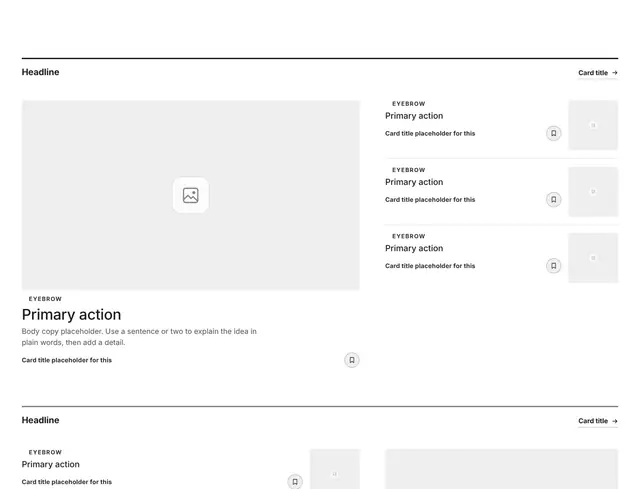The height and width of the screenshot is (489, 640).
Task: Click the second section's Headline text
Action: click(40, 420)
